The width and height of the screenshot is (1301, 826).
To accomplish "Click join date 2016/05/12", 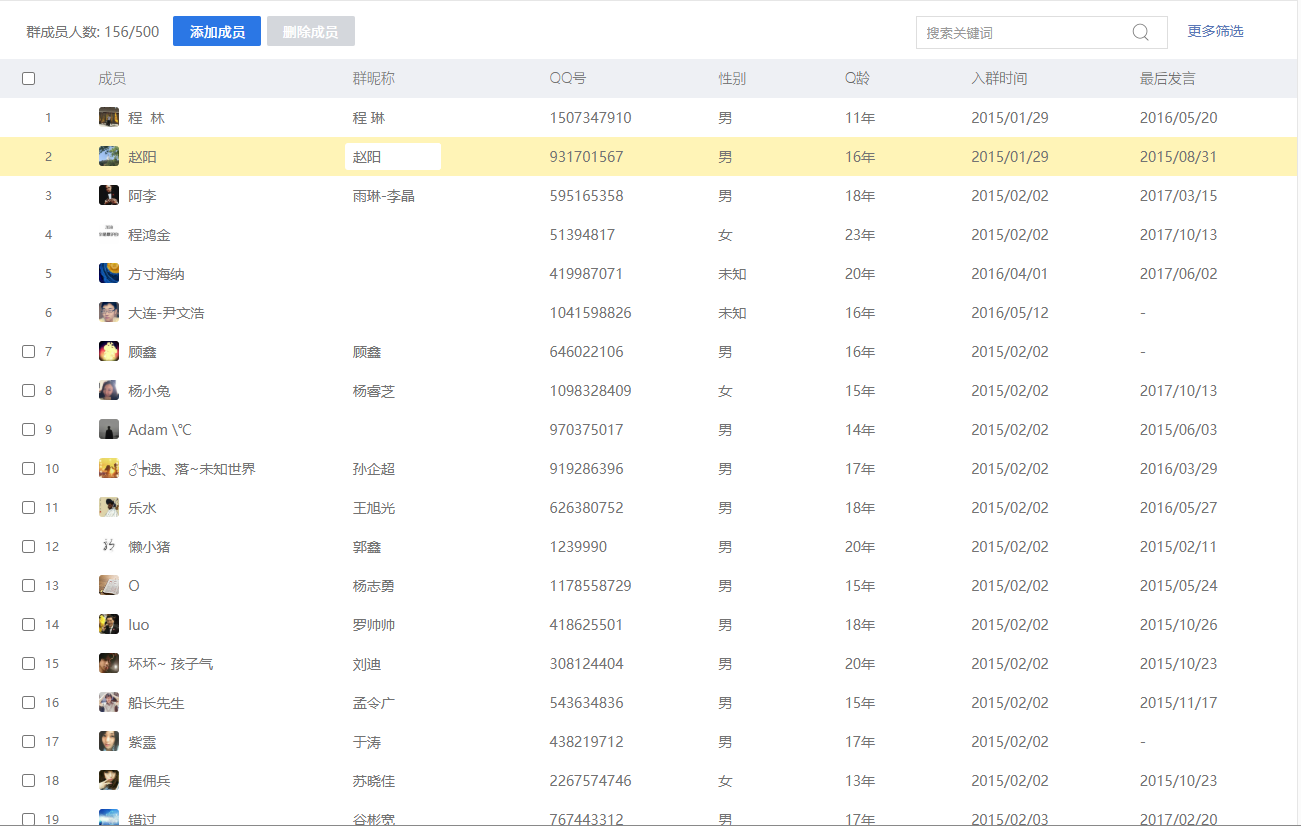I will [1010, 312].
